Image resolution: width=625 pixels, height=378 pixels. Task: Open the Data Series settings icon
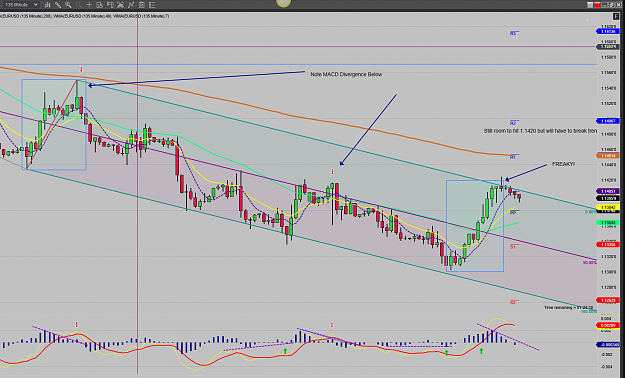pos(120,5)
